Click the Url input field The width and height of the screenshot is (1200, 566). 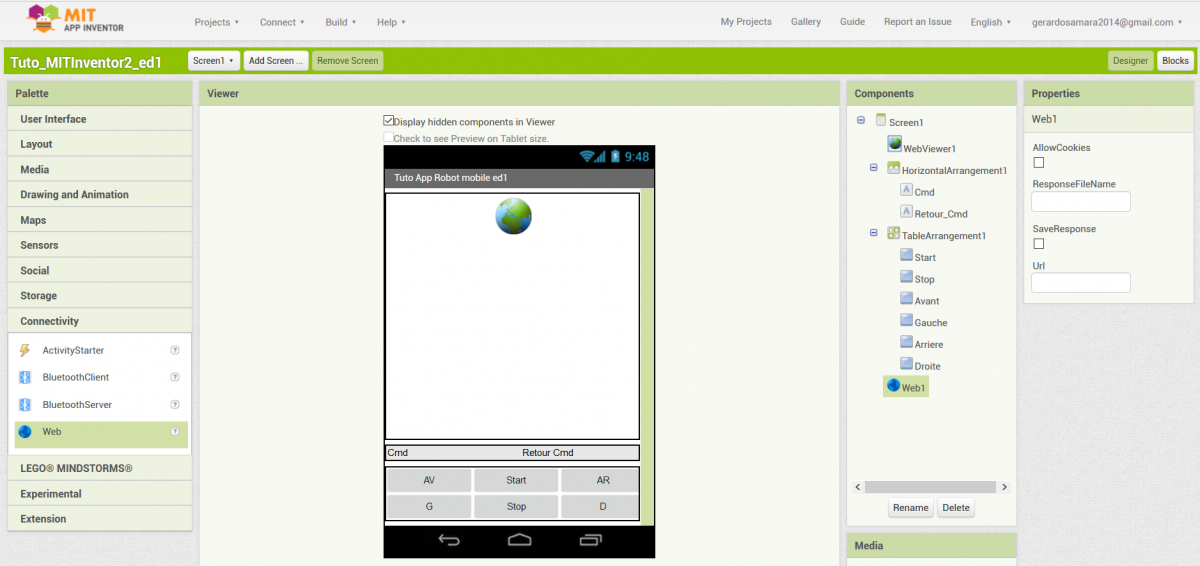(1081, 283)
